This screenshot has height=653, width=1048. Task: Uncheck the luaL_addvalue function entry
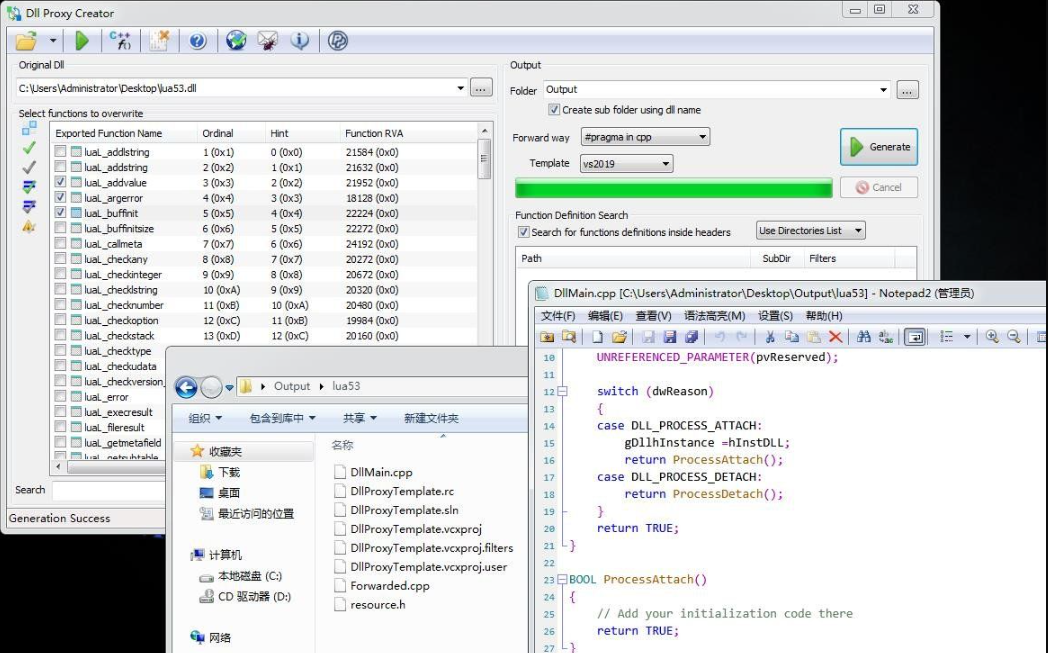(x=60, y=182)
